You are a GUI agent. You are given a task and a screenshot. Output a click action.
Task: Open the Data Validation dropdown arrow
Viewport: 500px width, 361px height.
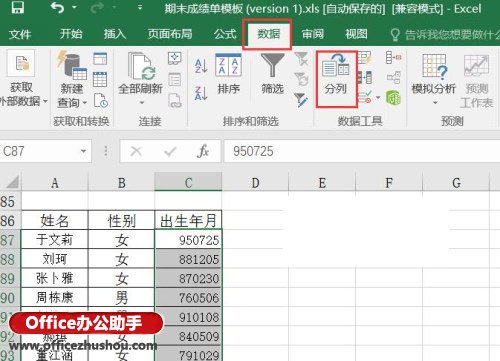pos(378,98)
